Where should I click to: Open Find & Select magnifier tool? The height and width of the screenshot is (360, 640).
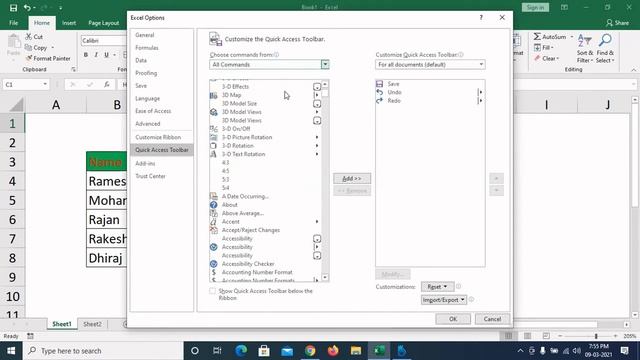pos(605,48)
